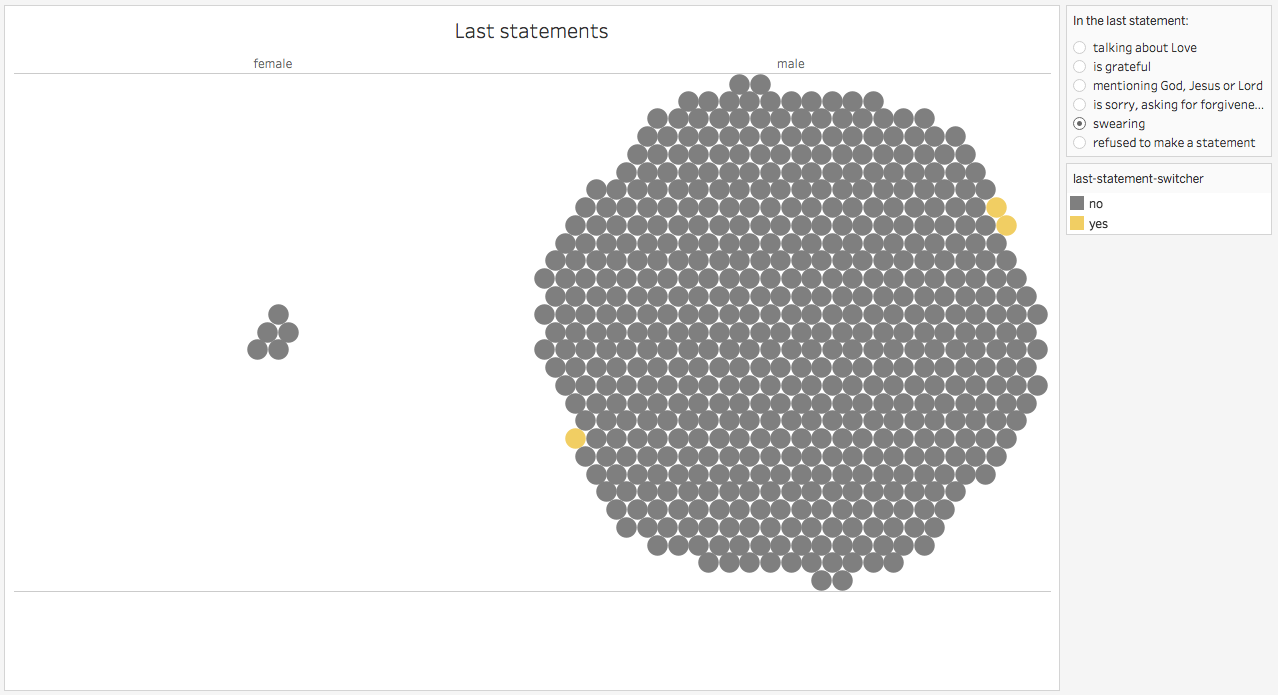
Task: Select the 'talking about Love' radio option
Action: pyautogui.click(x=1080, y=47)
